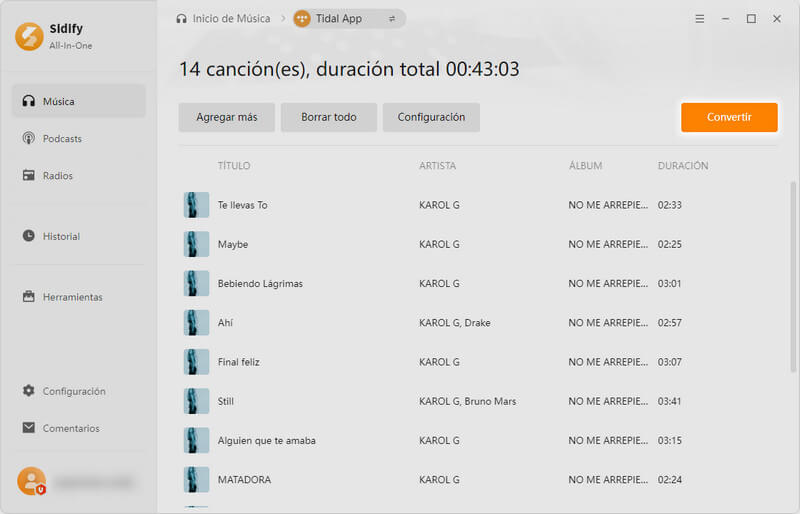800x514 pixels.
Task: Open the Configuración gear icon in sidebar
Action: [29, 391]
